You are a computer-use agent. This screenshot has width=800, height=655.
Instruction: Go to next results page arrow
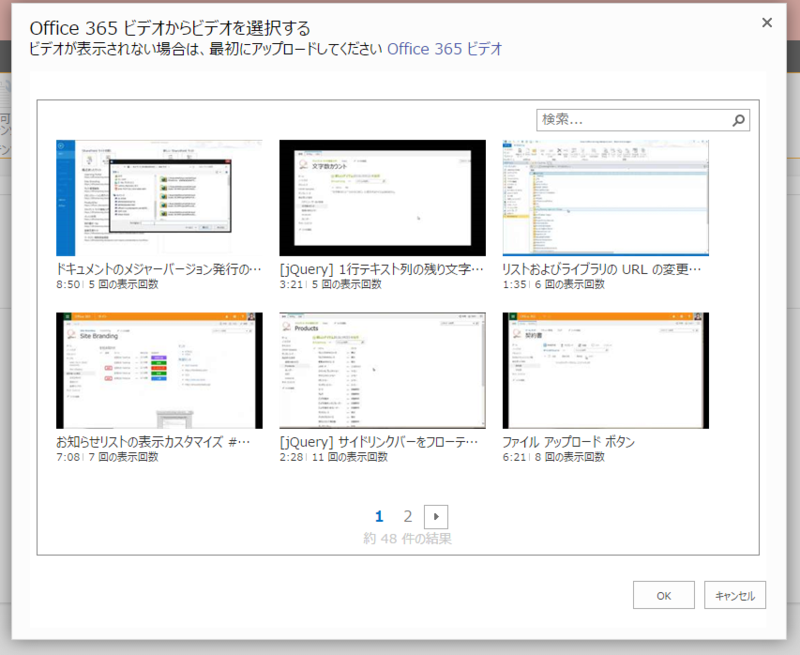coord(436,517)
